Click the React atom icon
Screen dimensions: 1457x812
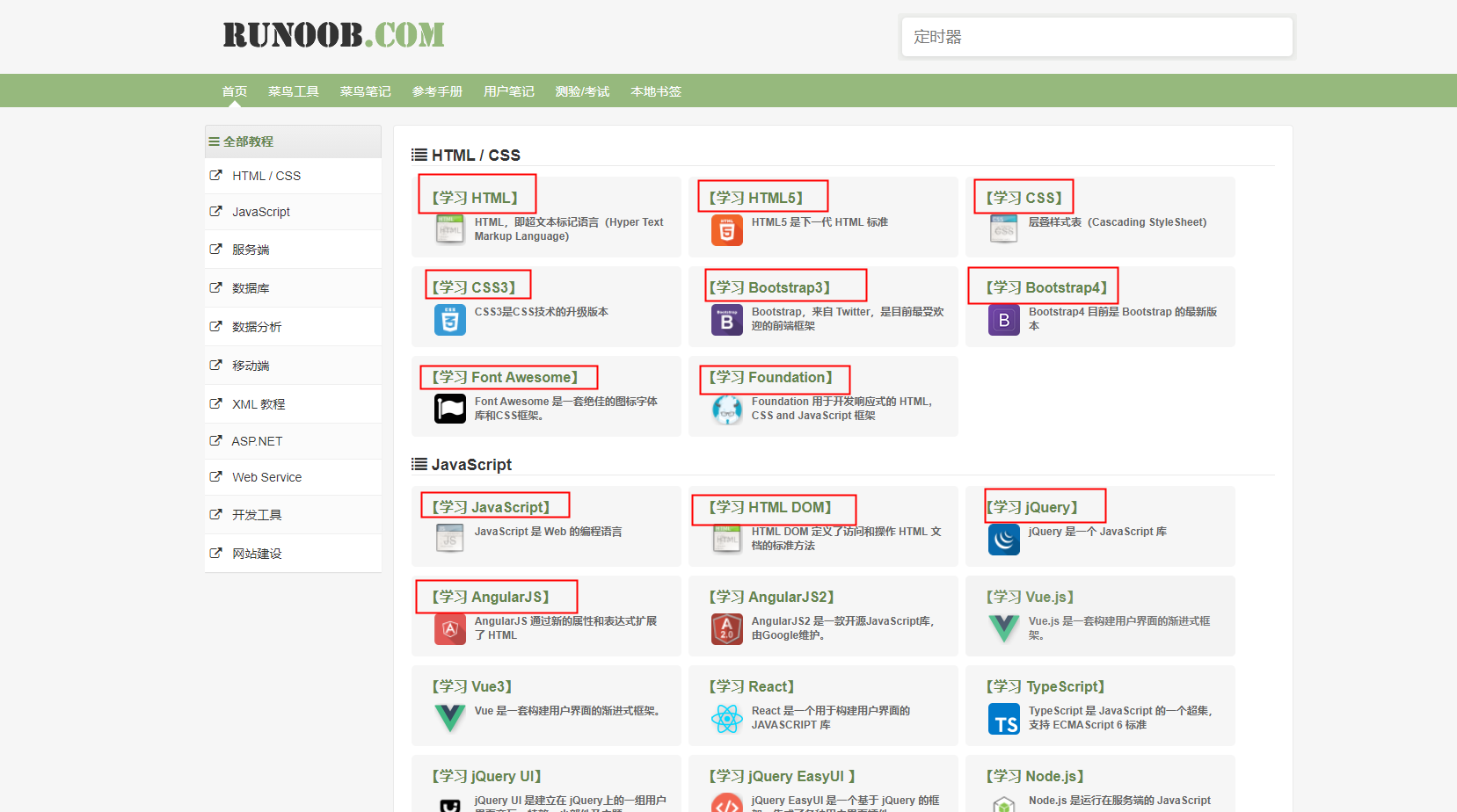726,719
